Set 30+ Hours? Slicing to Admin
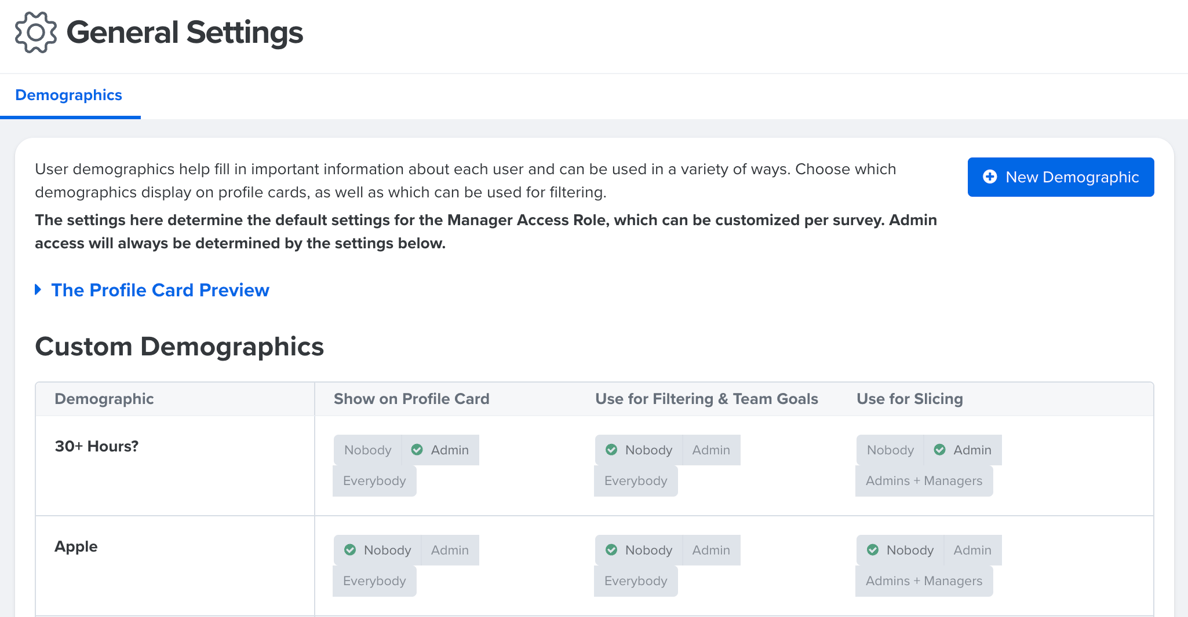Image resolution: width=1188 pixels, height=617 pixels. click(963, 449)
